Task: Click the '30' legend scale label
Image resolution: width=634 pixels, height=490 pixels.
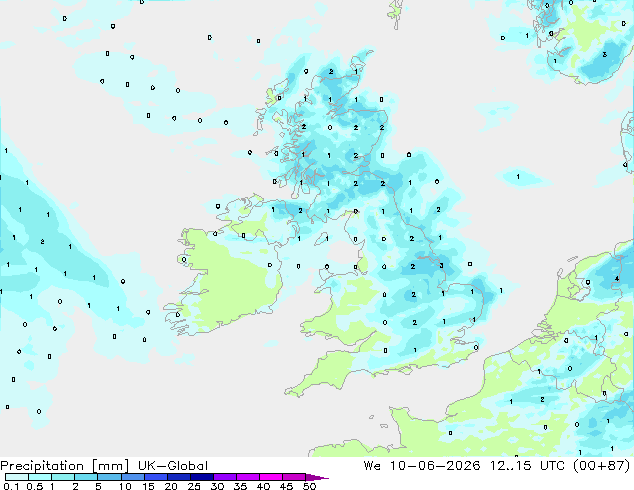Action: (x=217, y=486)
